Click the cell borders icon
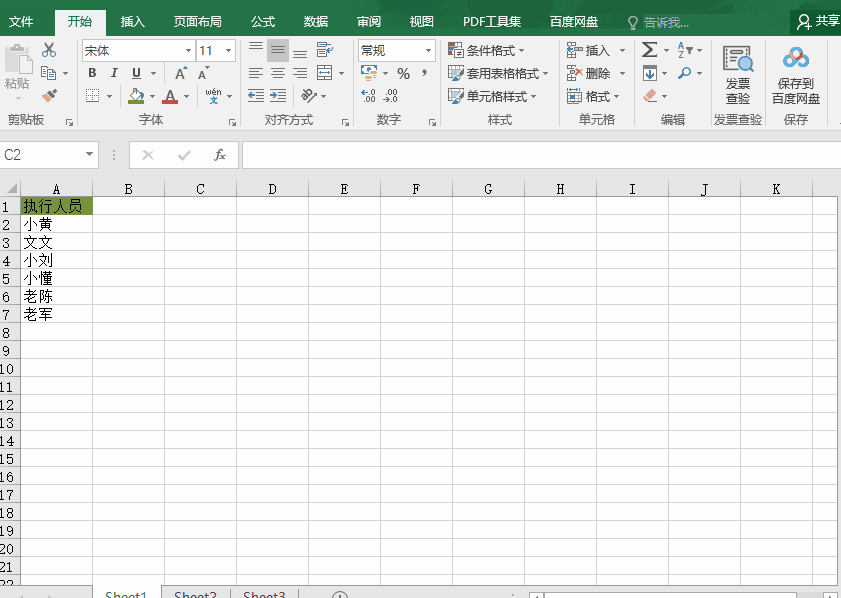 pos(92,96)
